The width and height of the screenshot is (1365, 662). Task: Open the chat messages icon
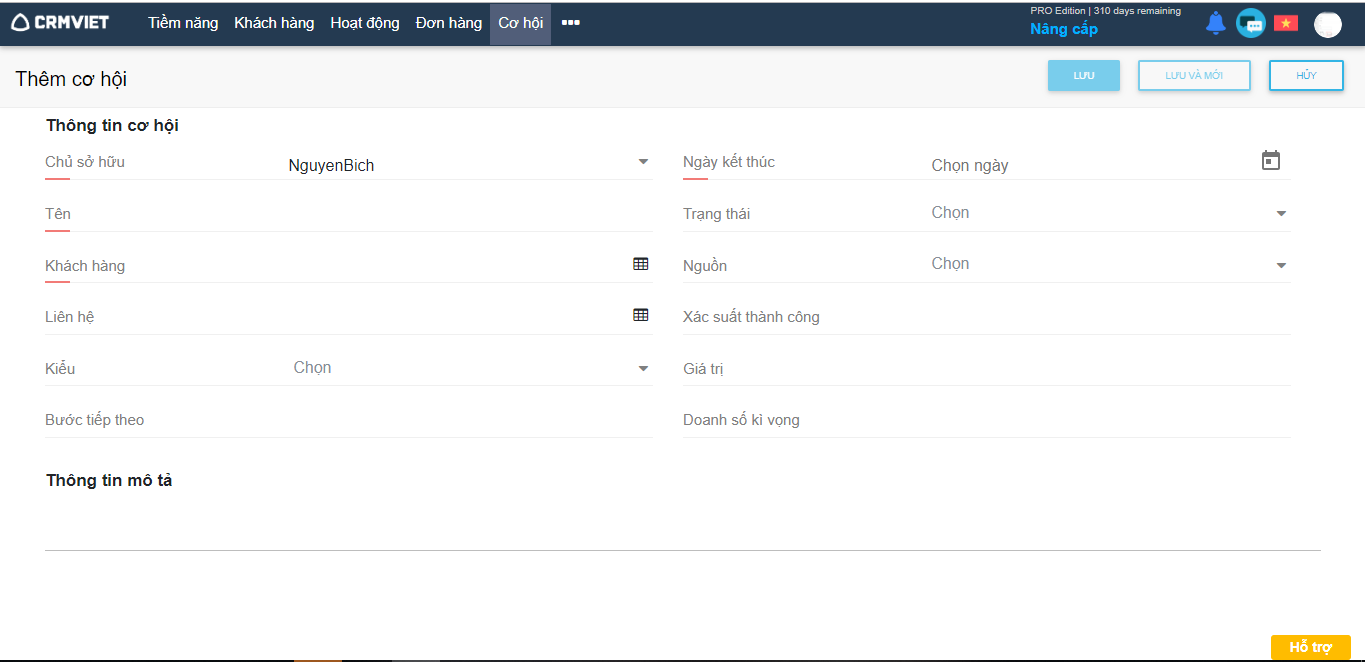point(1250,23)
